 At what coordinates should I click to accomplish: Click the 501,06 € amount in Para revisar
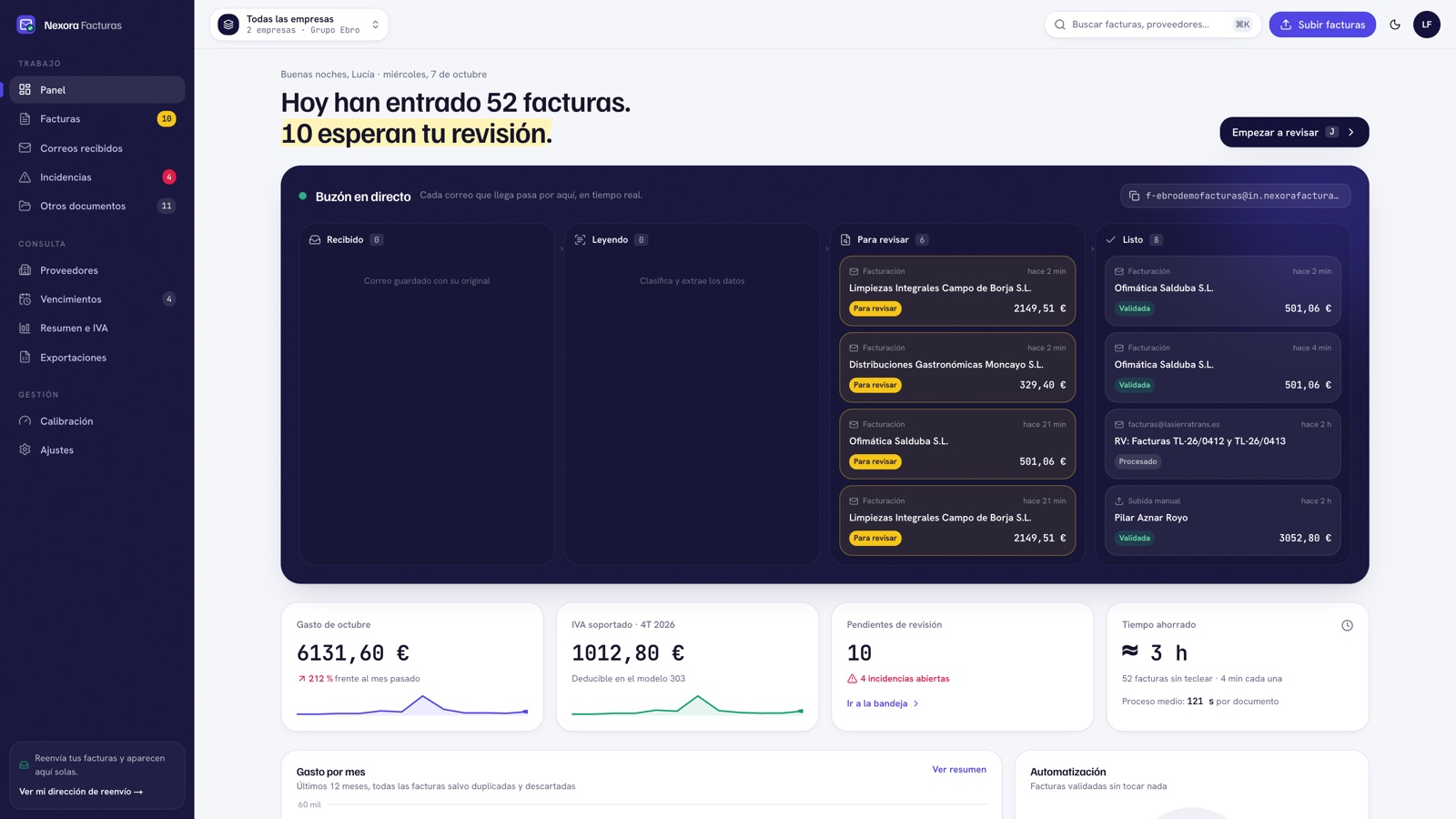1042,462
